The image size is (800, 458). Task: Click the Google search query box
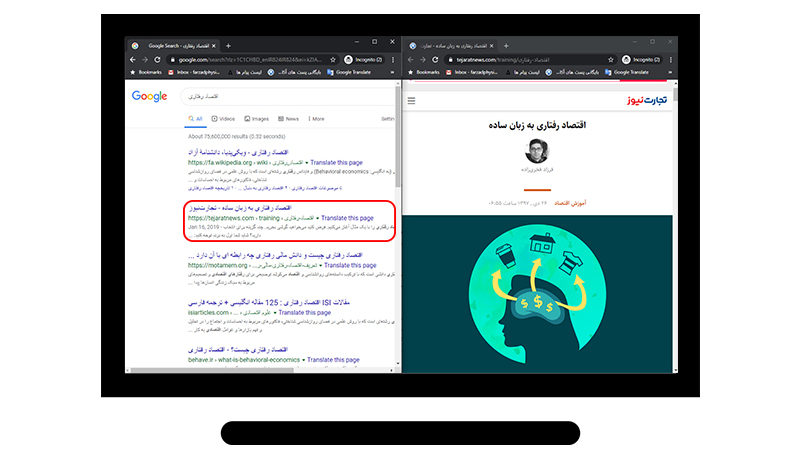coord(288,96)
